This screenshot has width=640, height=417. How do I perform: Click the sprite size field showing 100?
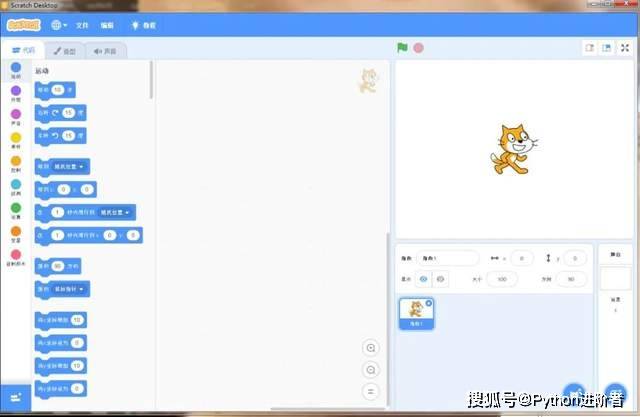(x=502, y=279)
